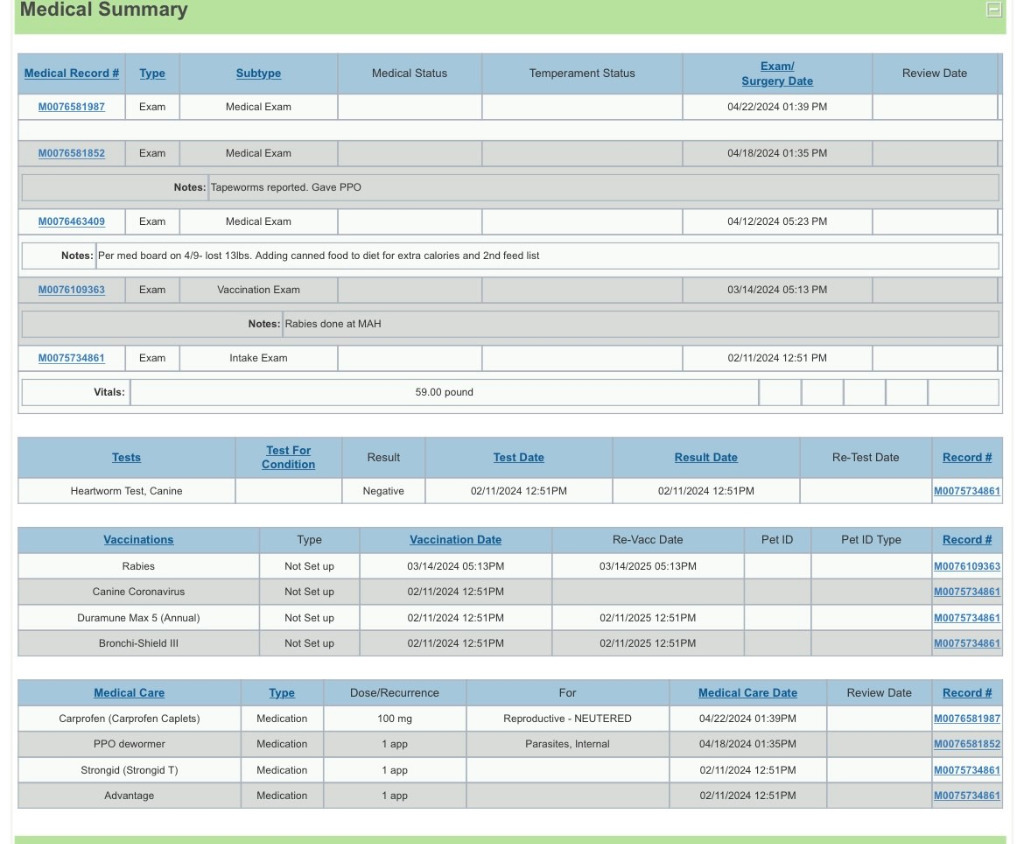The image size is (1024, 844).
Task: Click the 'Negative' test result
Action: 383,491
